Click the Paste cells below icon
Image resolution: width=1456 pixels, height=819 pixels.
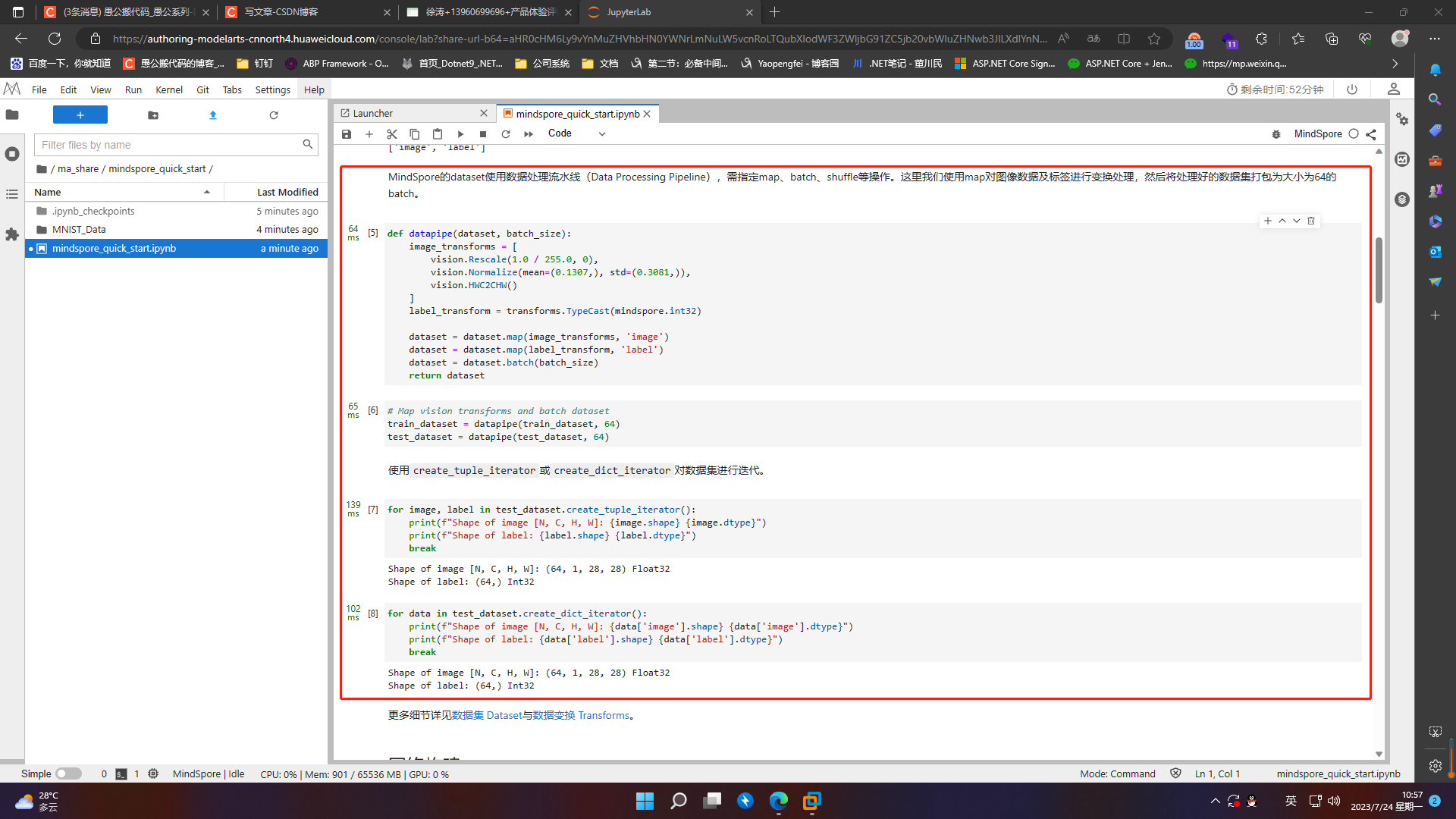(436, 133)
